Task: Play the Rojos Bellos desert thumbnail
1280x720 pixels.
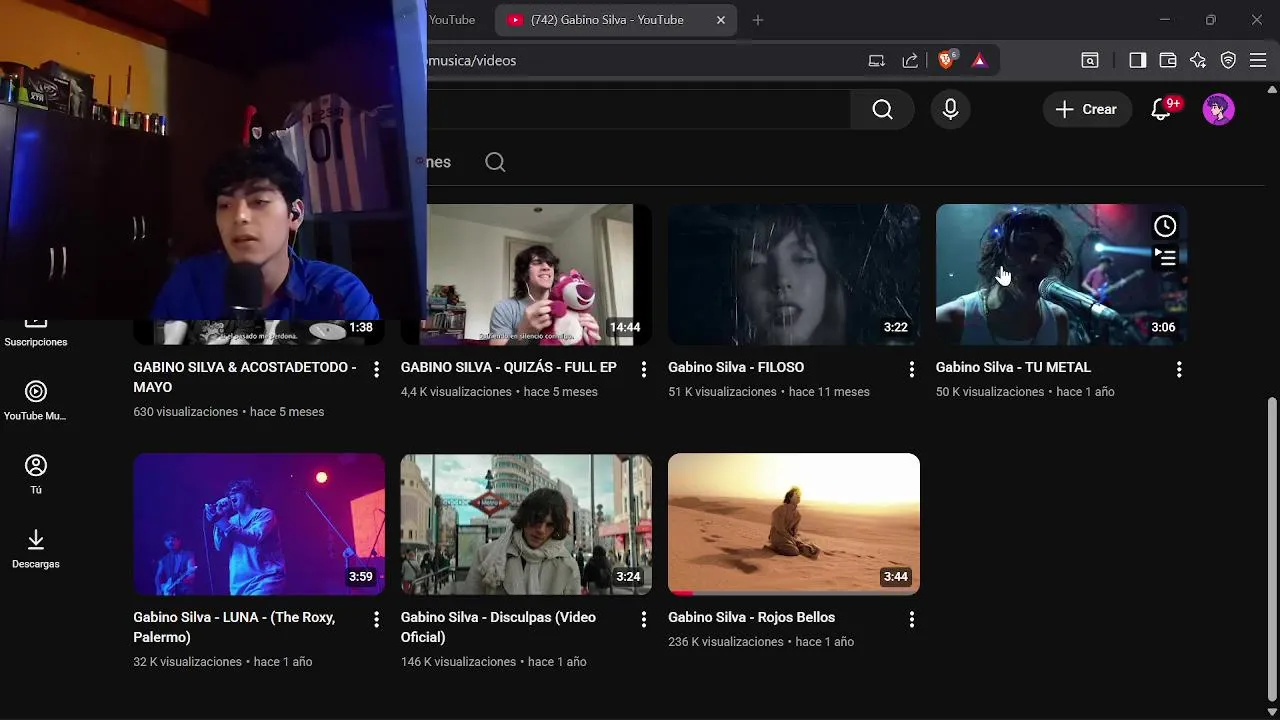Action: pos(794,524)
